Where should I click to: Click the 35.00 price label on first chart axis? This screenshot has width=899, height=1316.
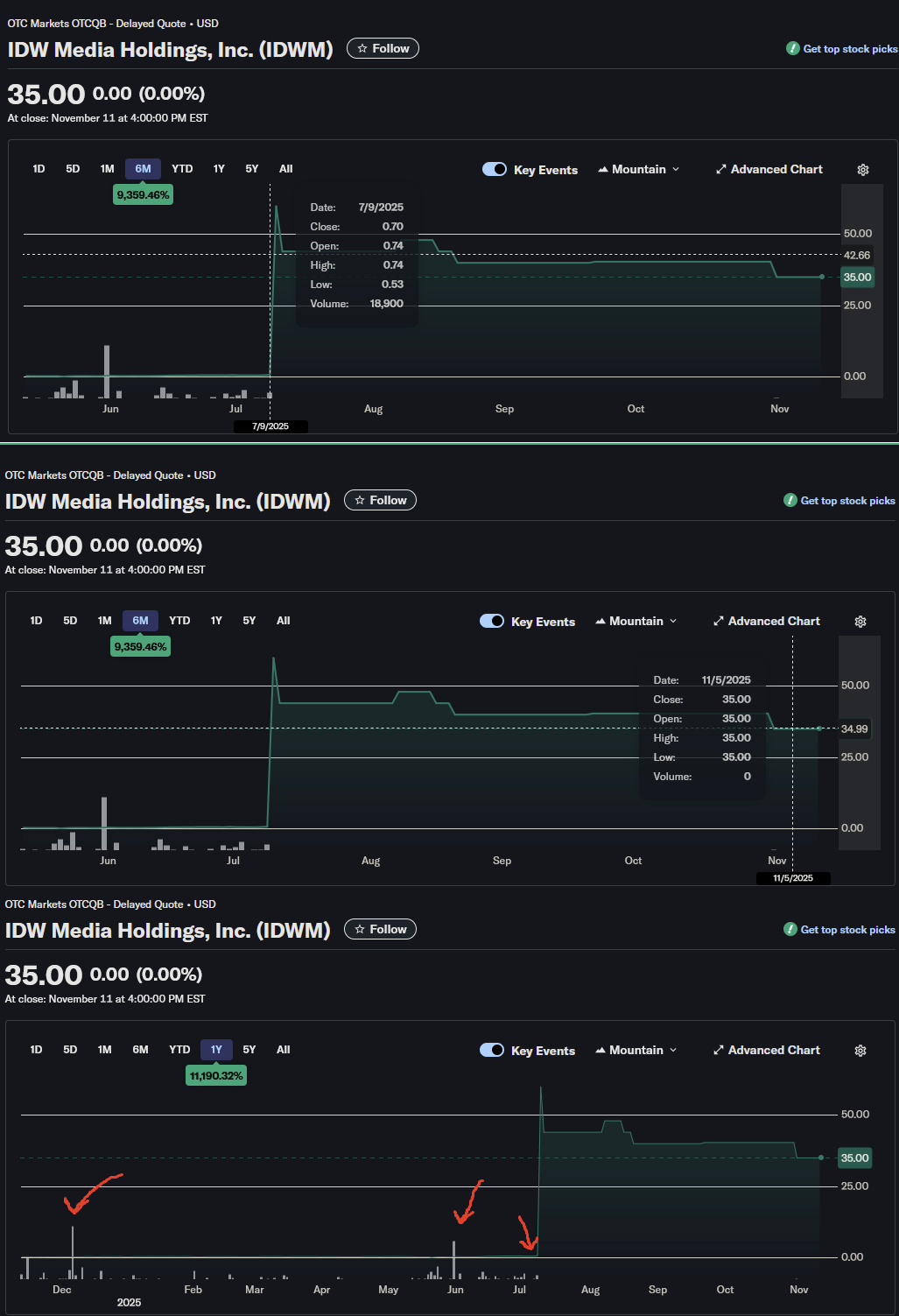(857, 278)
